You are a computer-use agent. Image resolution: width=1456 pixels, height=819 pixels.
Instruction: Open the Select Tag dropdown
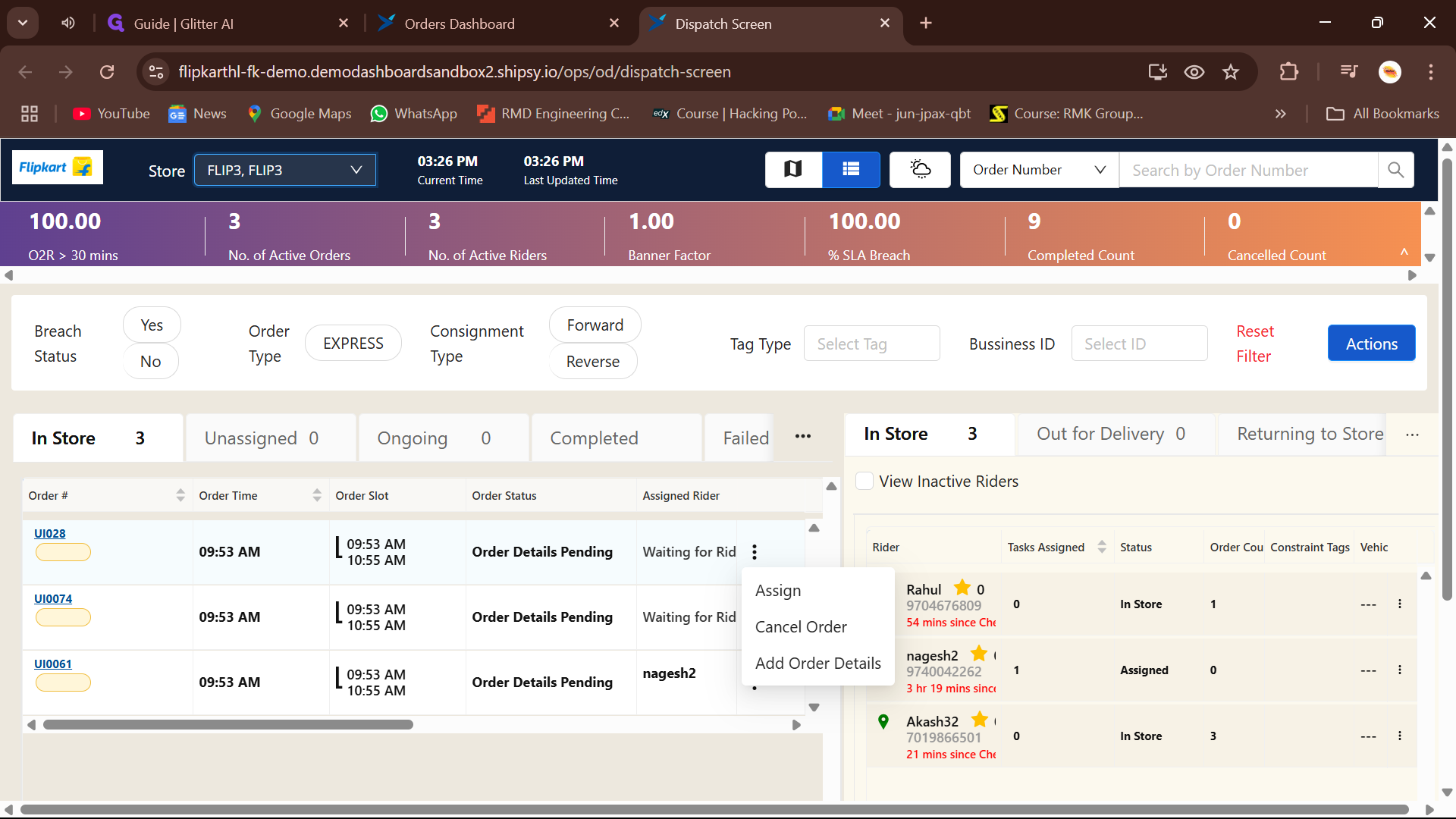pos(871,344)
